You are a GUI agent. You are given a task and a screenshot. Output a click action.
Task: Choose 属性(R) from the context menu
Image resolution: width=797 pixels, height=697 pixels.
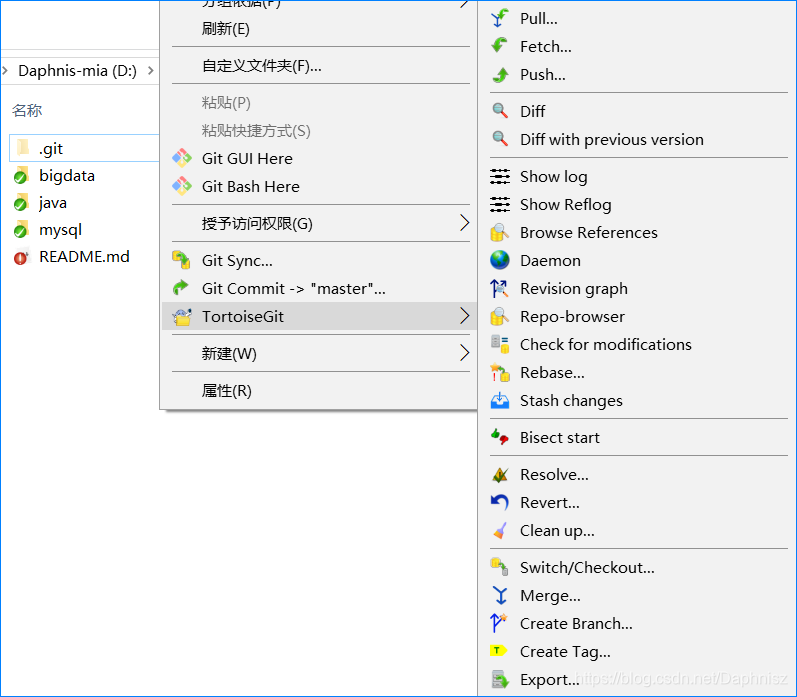(319, 390)
